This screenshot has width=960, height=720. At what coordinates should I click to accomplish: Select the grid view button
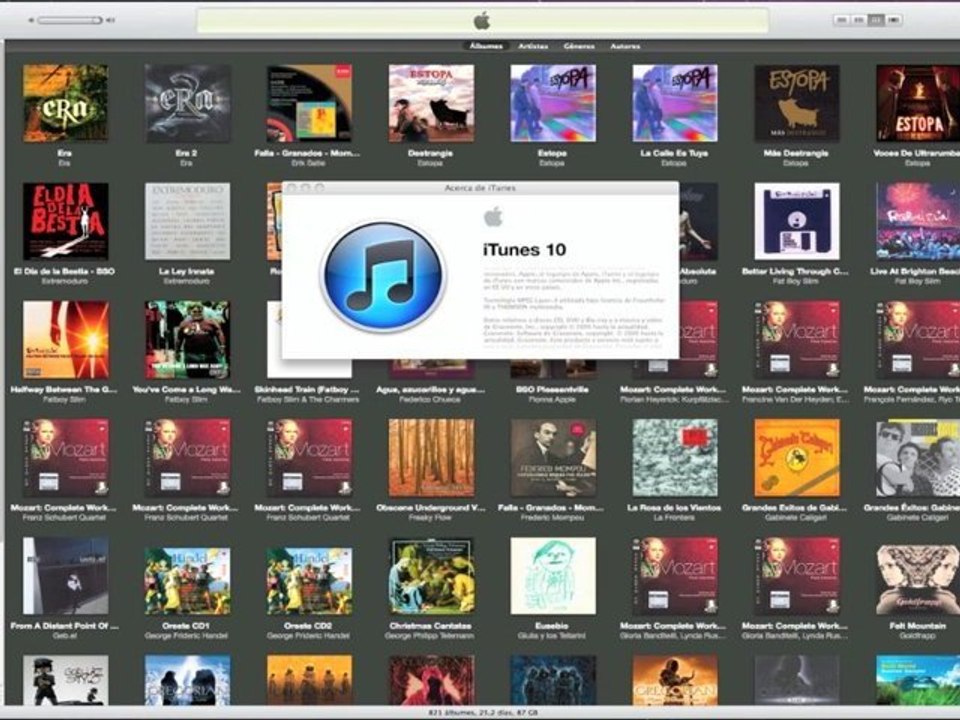point(876,20)
